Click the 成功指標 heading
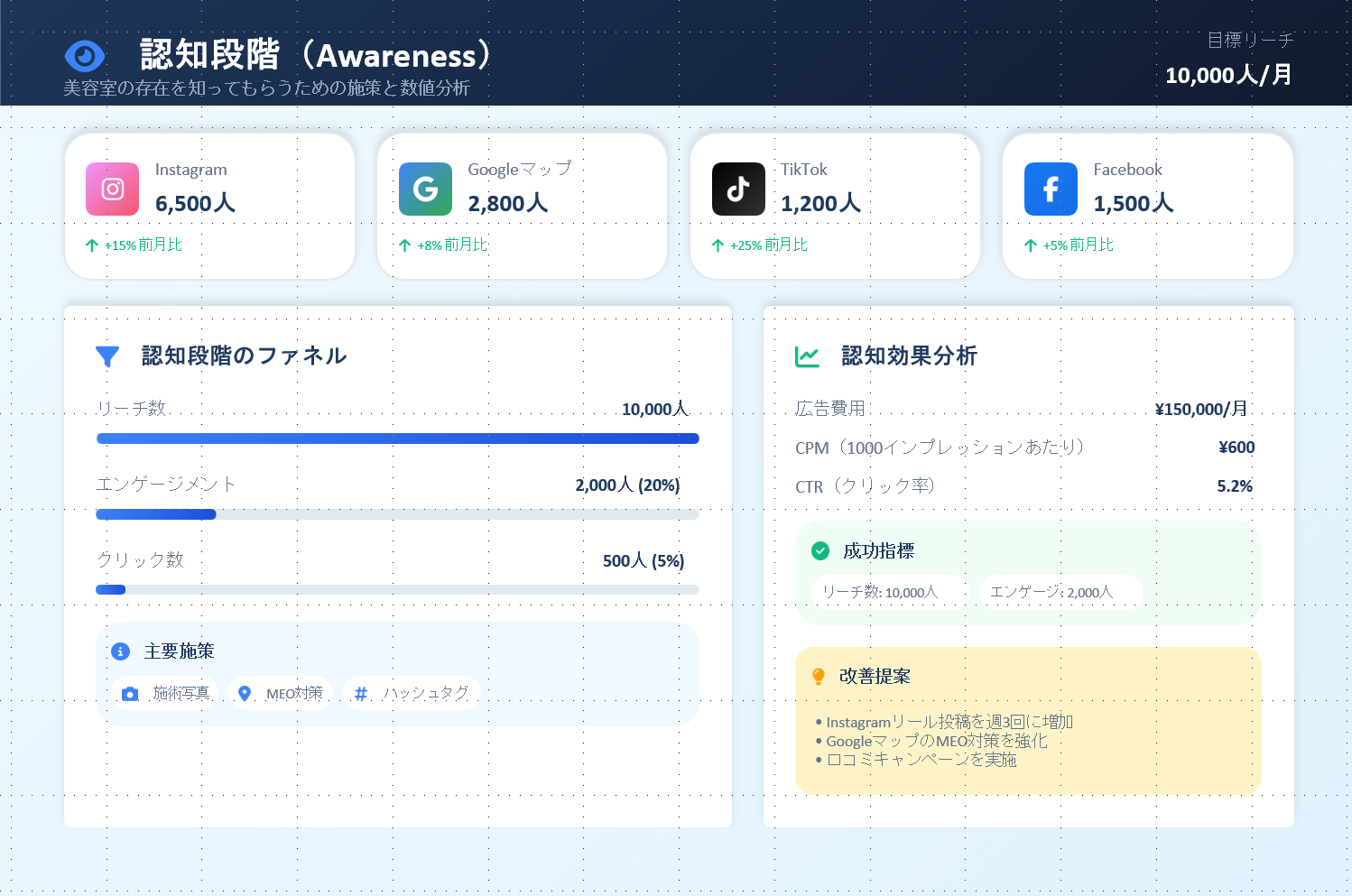The height and width of the screenshot is (896, 1352). tap(878, 550)
